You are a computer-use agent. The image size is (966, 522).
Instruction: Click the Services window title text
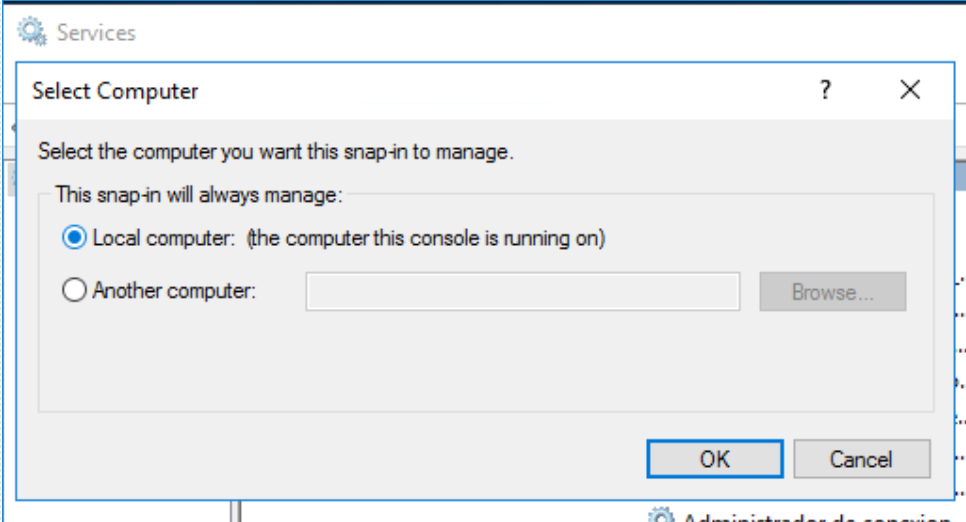(x=96, y=33)
